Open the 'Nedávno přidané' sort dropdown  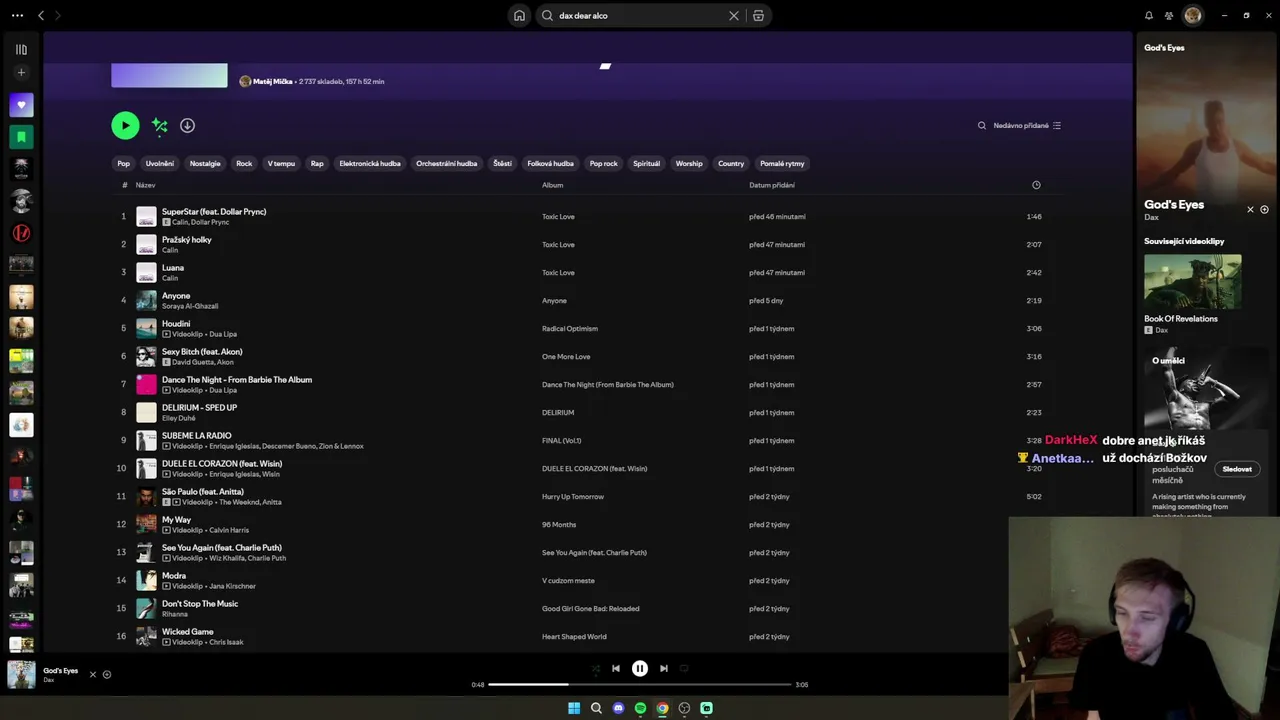[1027, 126]
